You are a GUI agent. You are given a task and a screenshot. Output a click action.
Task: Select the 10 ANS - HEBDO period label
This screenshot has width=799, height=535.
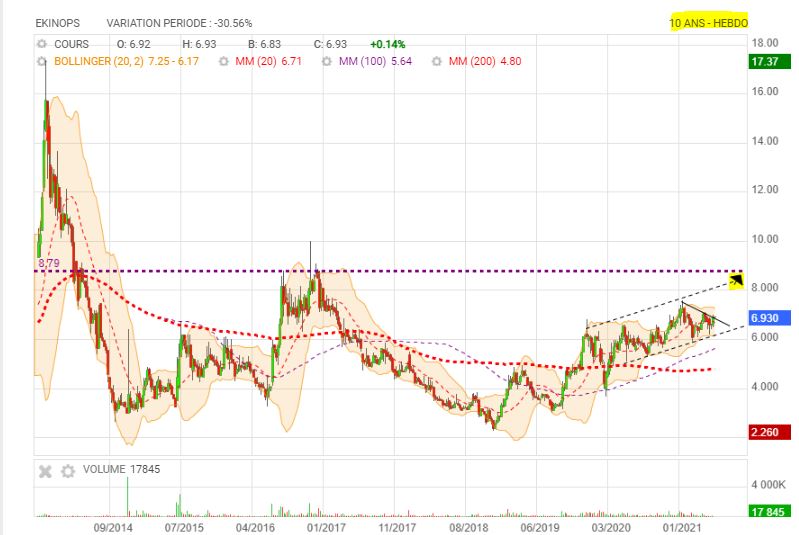point(708,23)
